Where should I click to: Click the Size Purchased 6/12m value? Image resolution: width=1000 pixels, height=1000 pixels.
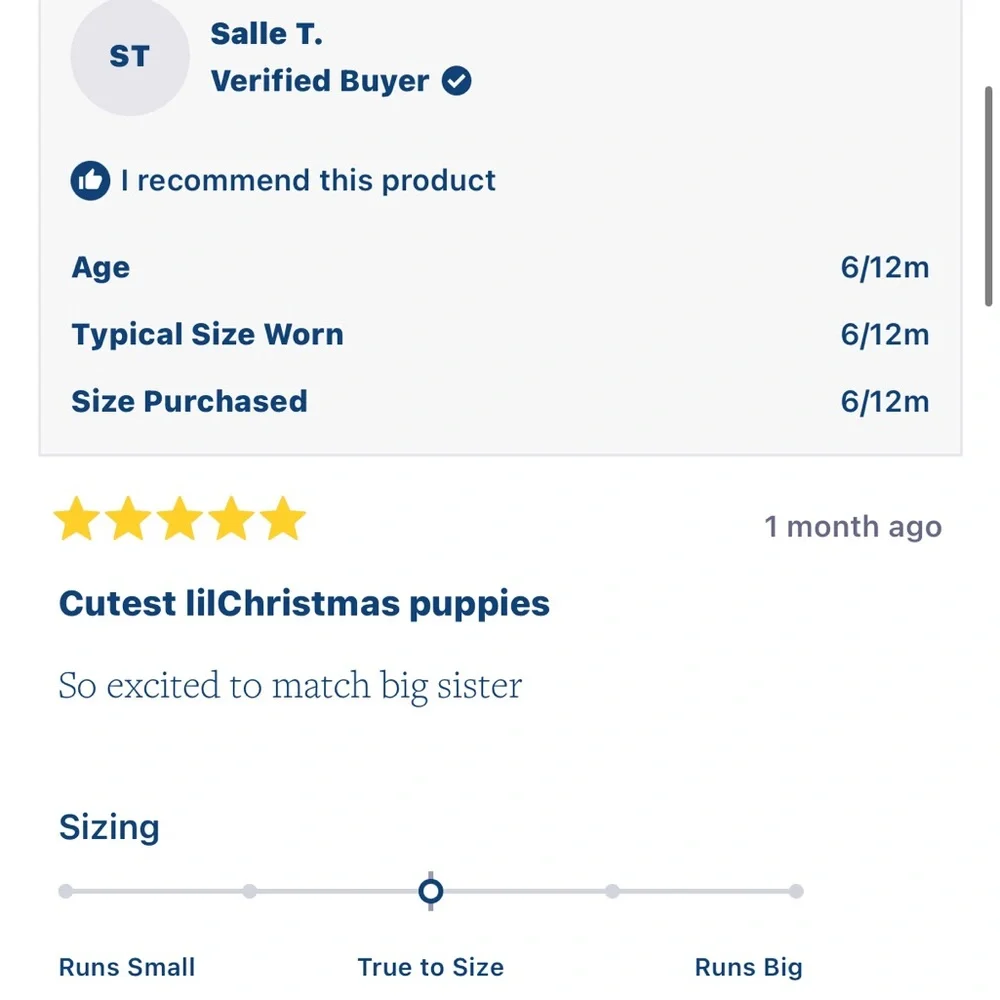pos(885,402)
